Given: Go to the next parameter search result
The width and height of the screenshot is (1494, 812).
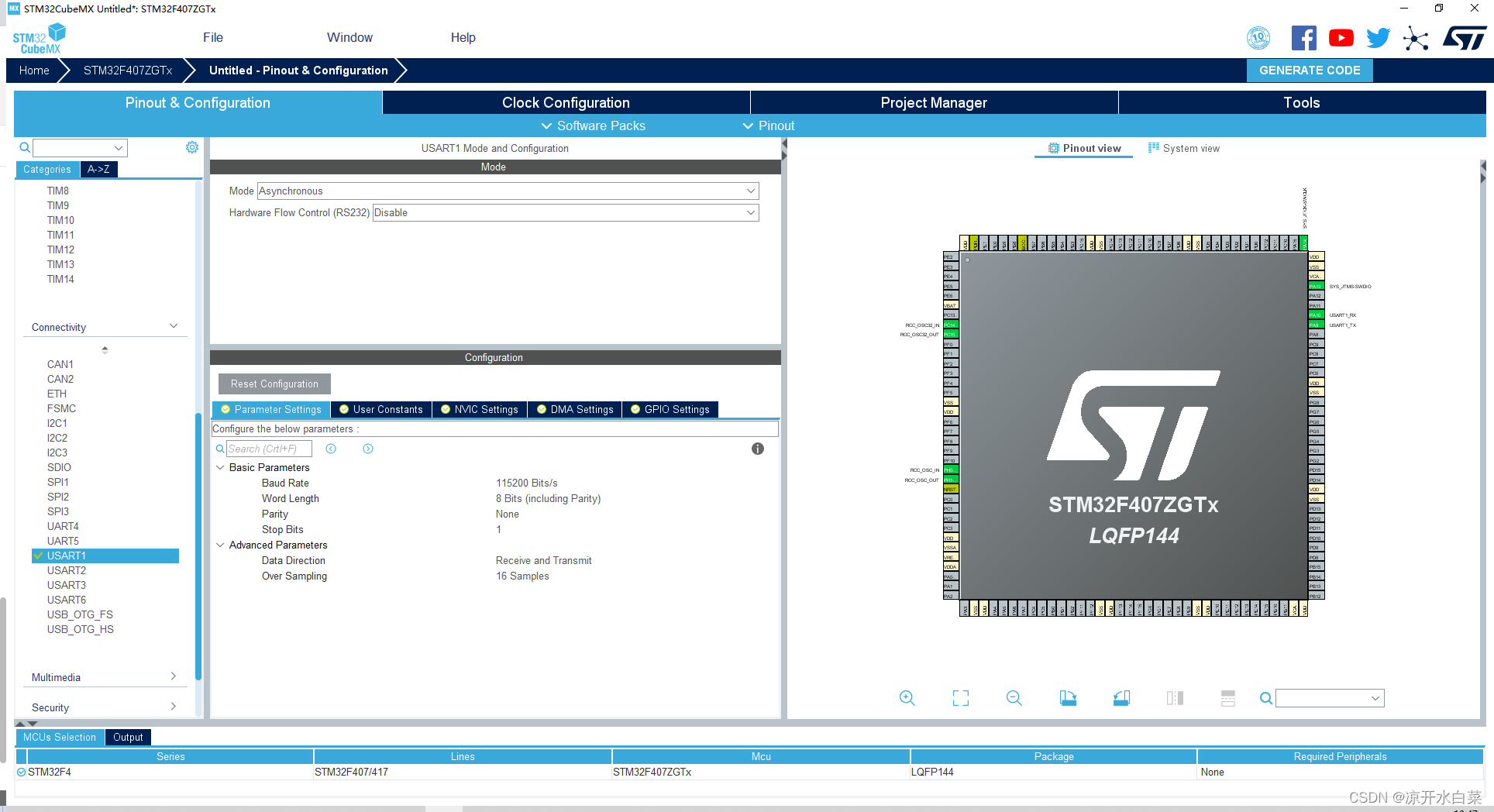Looking at the screenshot, I should tap(368, 449).
